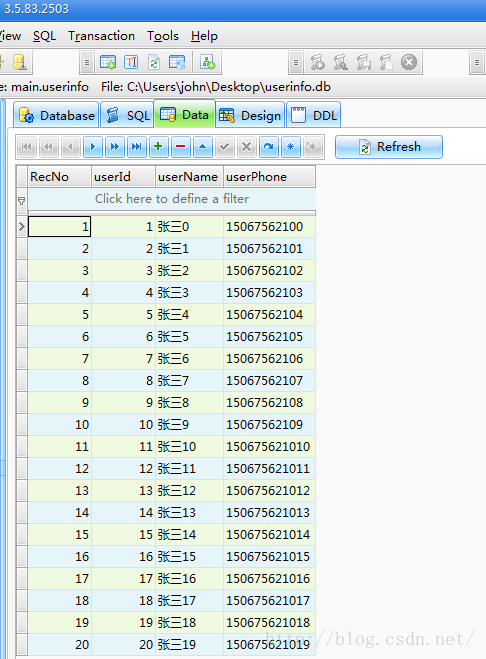Click the refresh document toolbar icon

click(154, 63)
